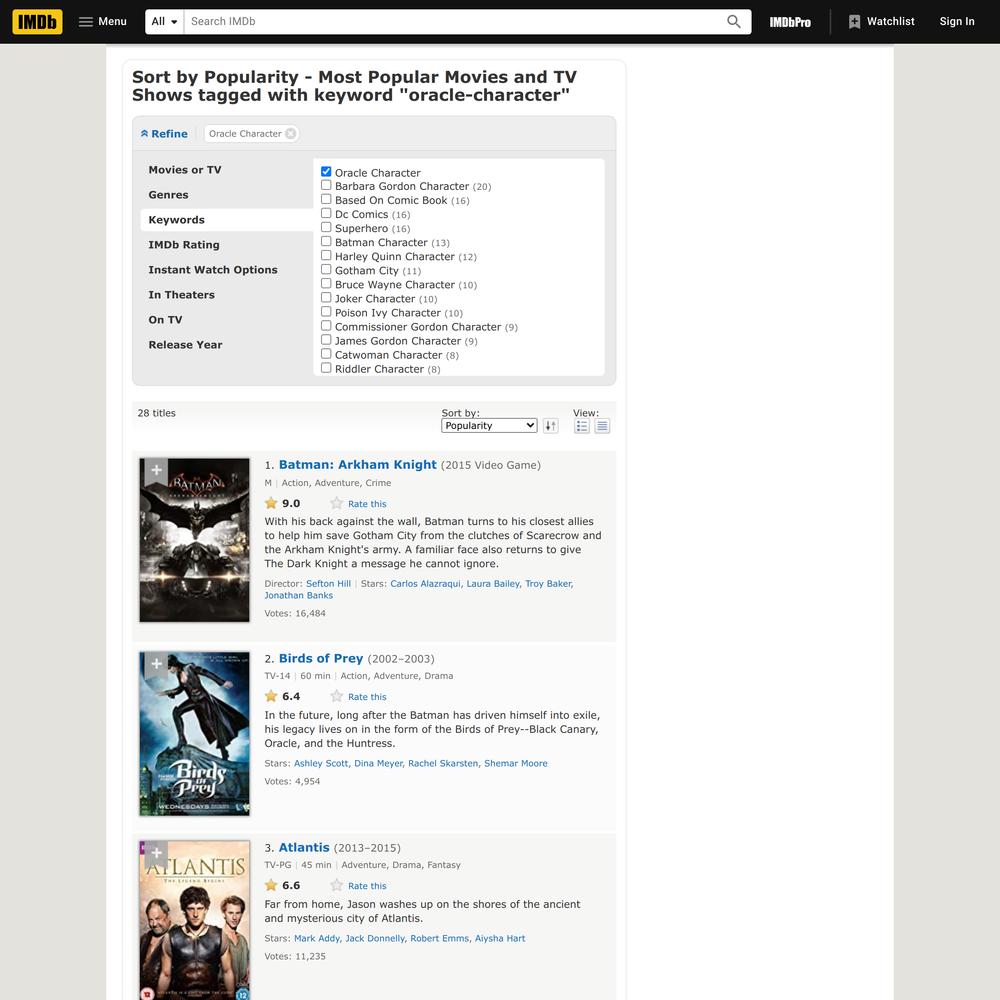The width and height of the screenshot is (1000, 1000).
Task: Open the Sort by Popularity dropdown
Action: tap(489, 425)
